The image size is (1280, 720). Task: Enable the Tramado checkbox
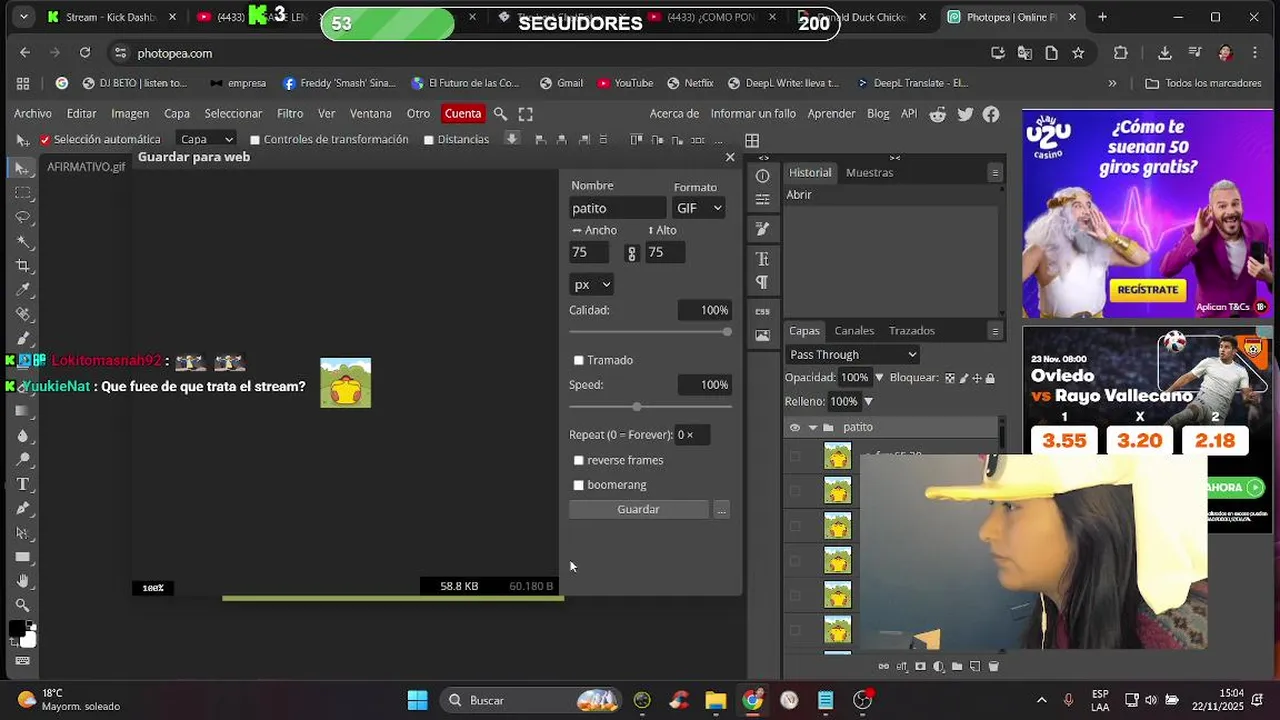578,360
